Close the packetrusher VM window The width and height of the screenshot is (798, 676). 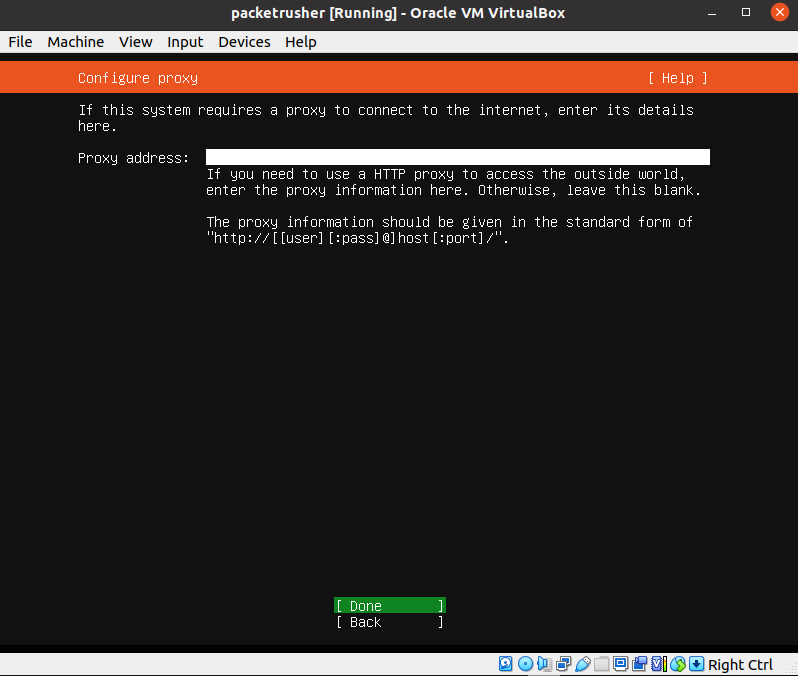(779, 12)
